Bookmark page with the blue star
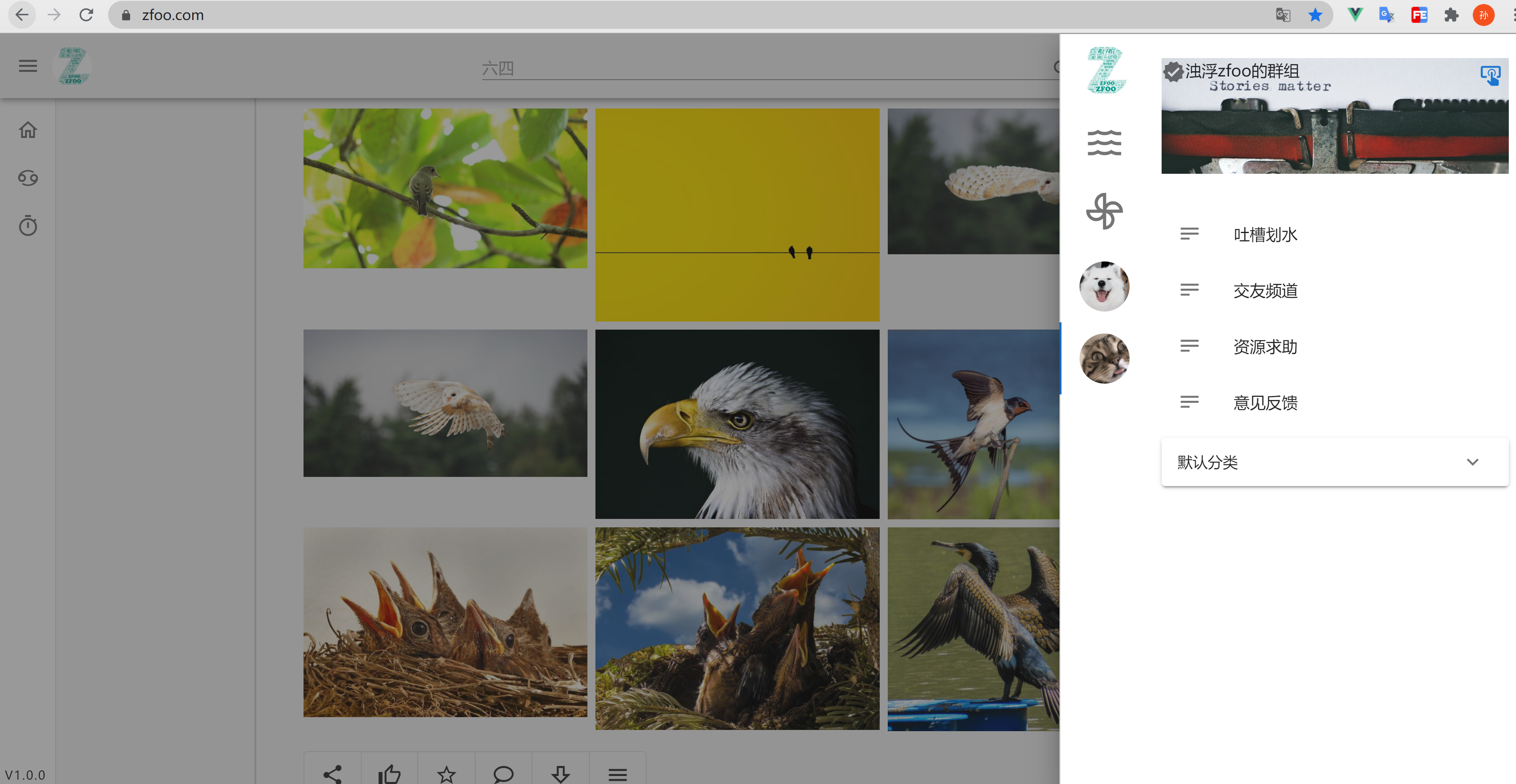 coord(1315,15)
